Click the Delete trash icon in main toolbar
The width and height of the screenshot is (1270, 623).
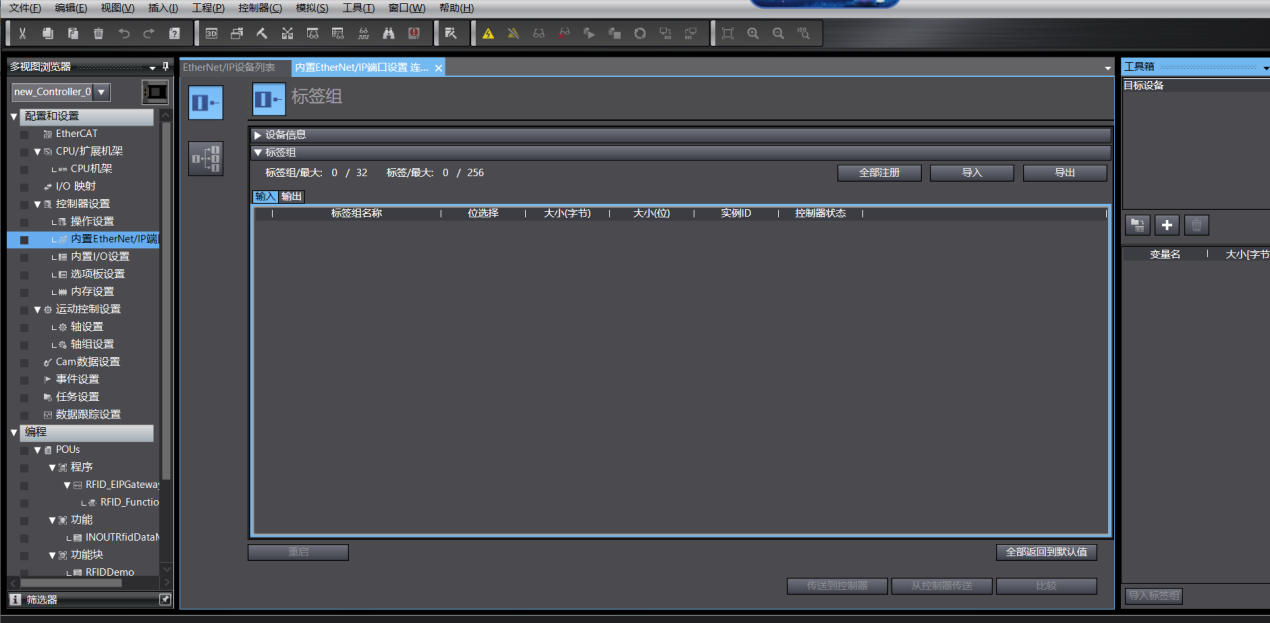[98, 33]
